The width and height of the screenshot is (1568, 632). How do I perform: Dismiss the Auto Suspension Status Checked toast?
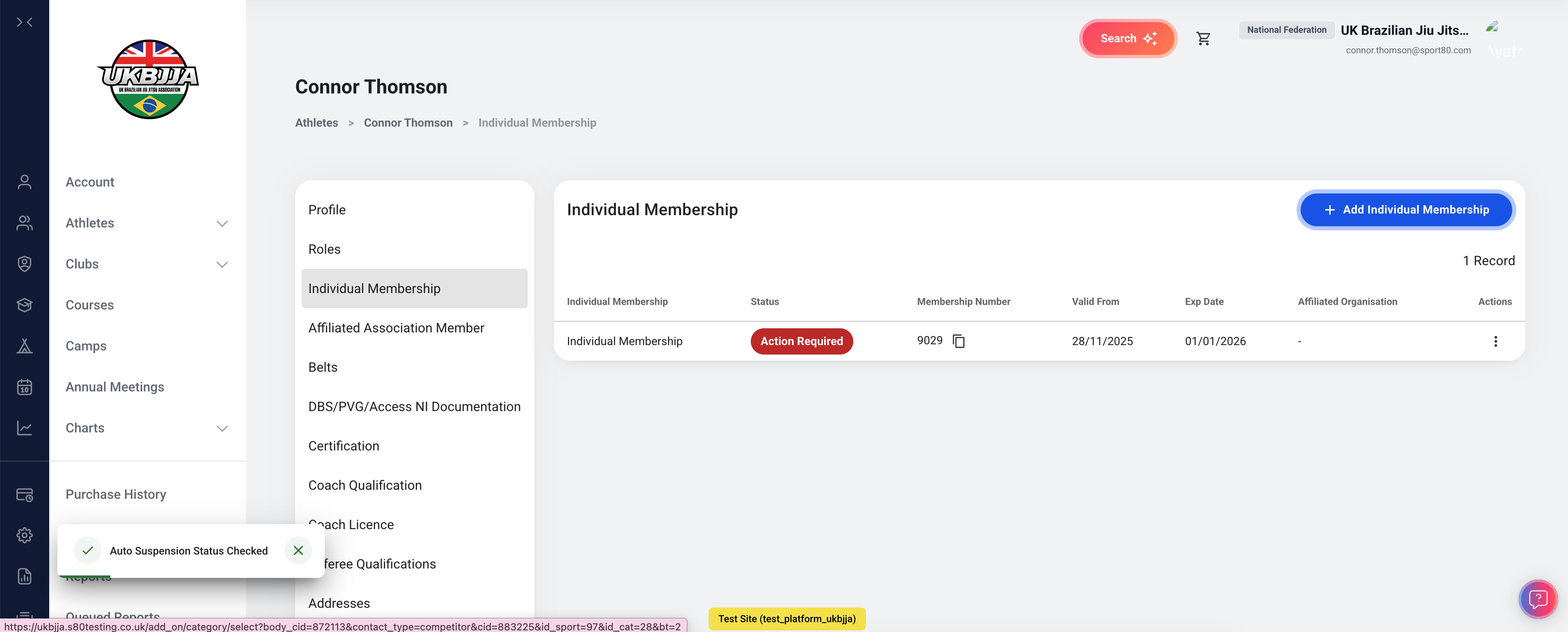(298, 550)
